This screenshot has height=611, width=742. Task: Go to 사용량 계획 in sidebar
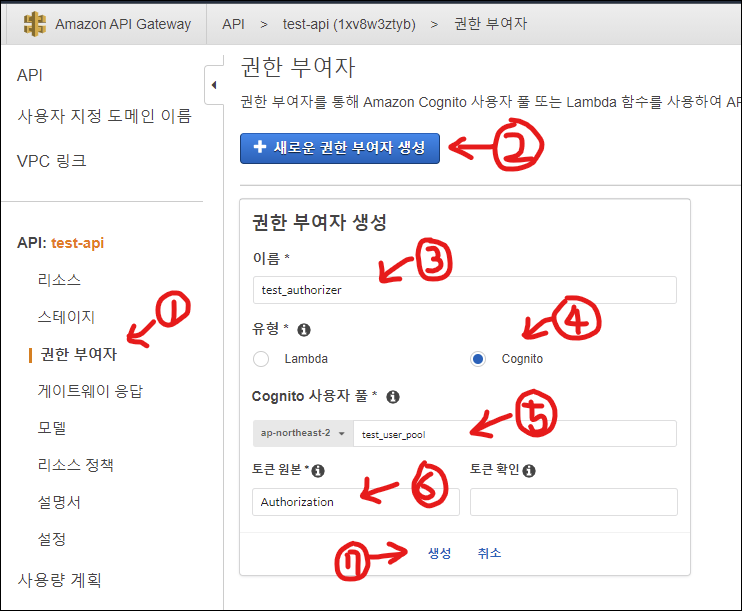(x=59, y=580)
